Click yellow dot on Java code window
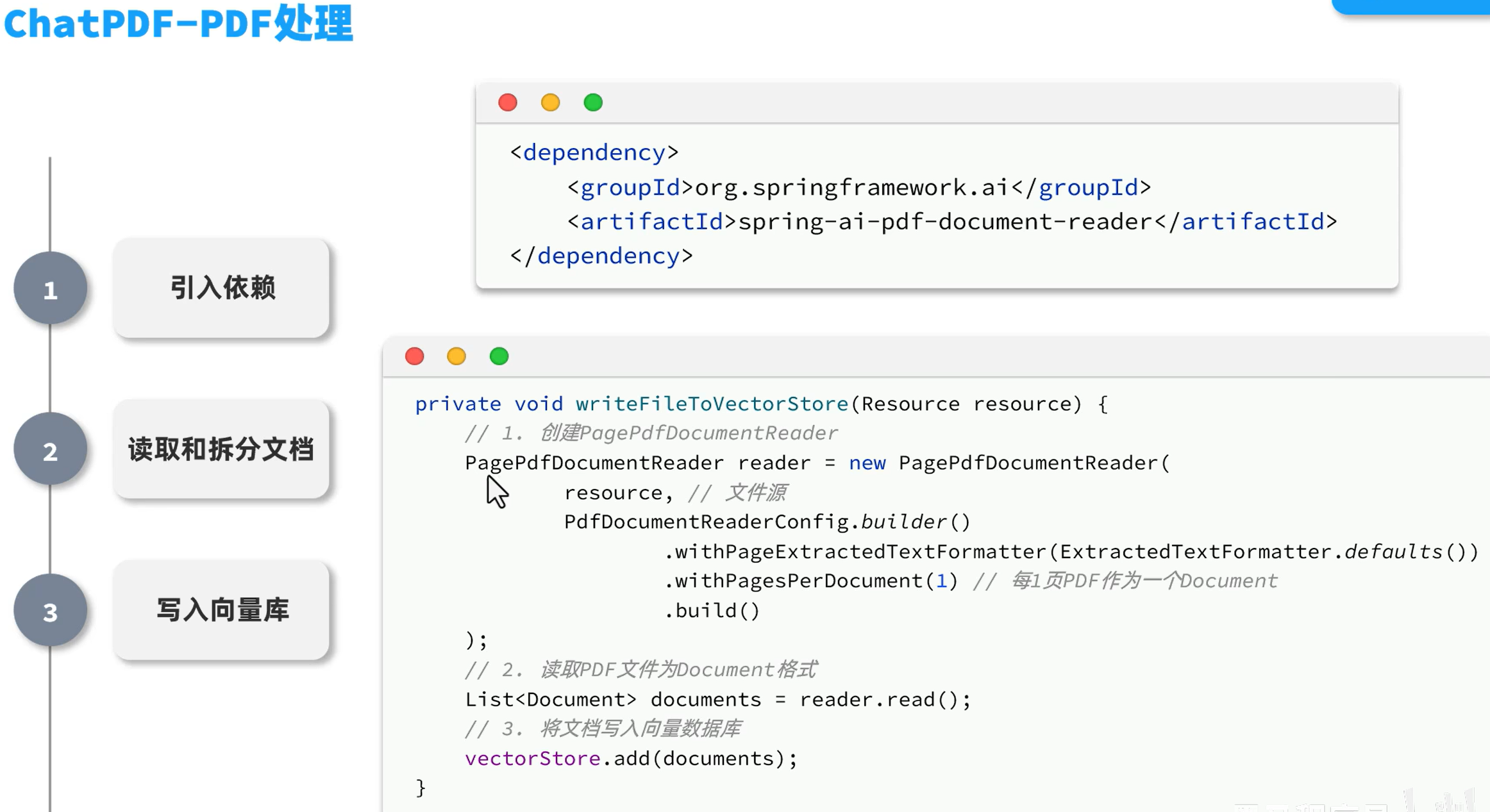 [x=456, y=356]
